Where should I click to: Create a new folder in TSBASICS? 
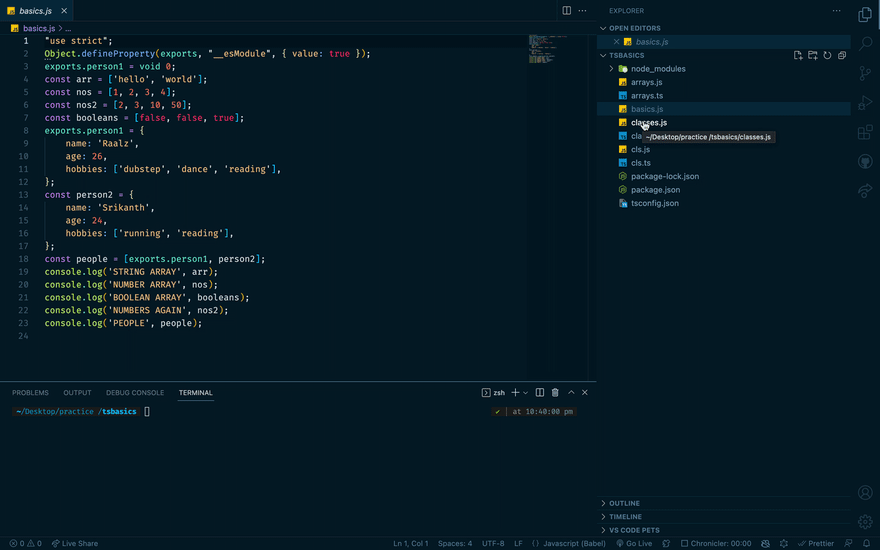coord(812,55)
